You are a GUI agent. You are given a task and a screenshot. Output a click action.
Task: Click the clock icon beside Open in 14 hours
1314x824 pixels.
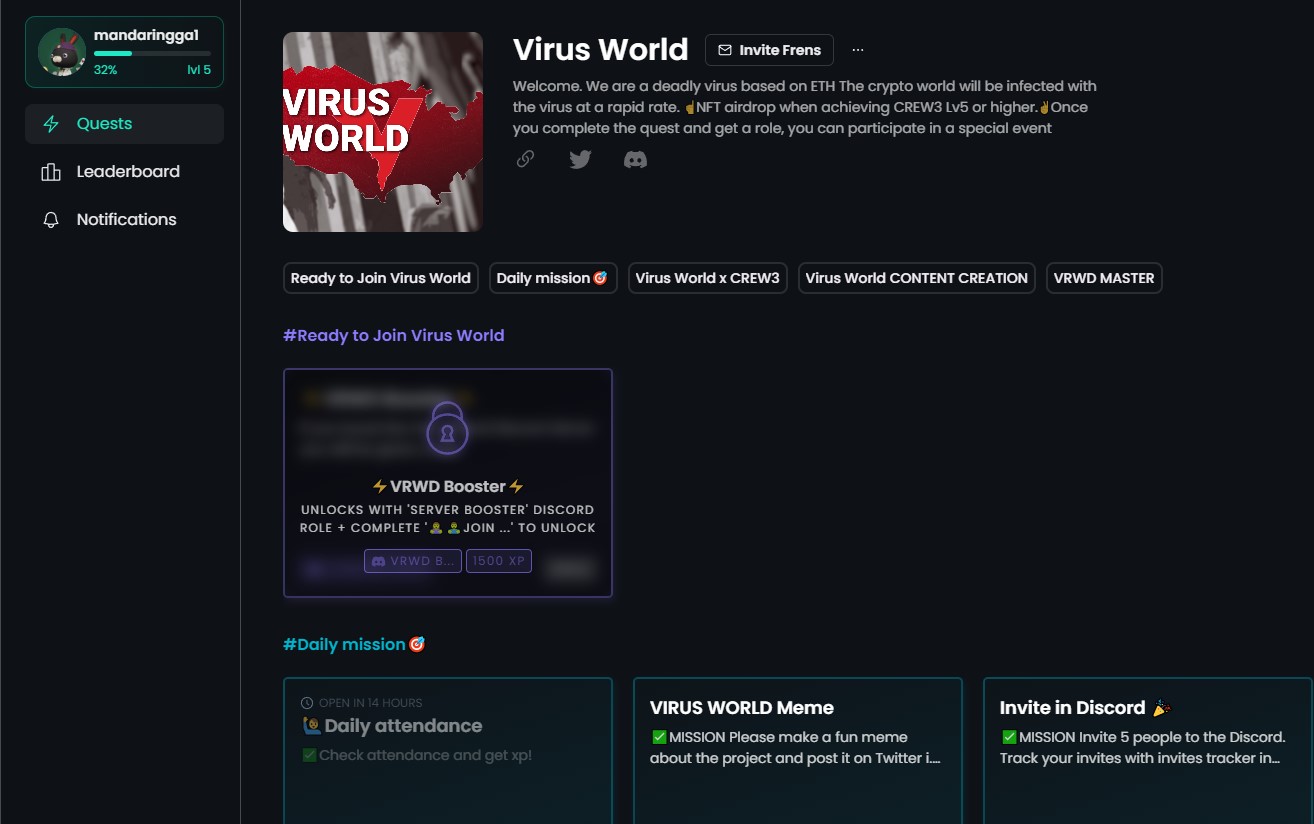[x=308, y=703]
